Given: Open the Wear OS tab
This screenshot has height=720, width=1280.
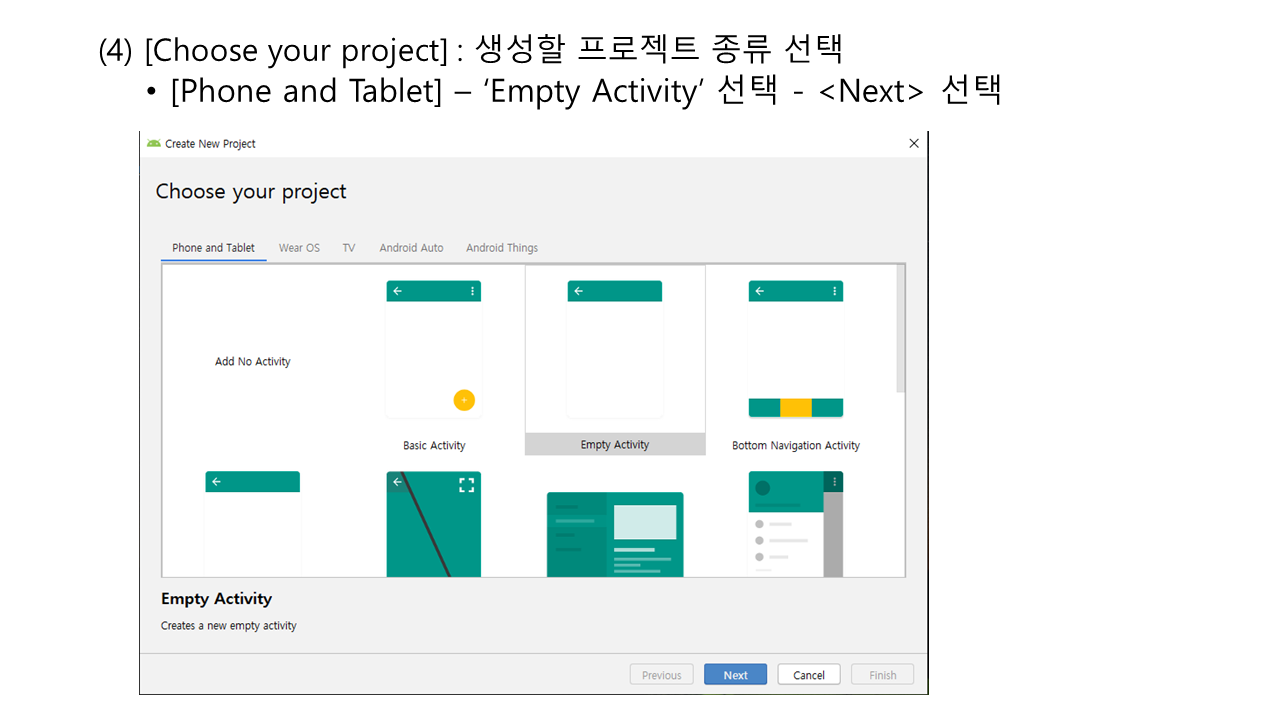Looking at the screenshot, I should (x=299, y=248).
